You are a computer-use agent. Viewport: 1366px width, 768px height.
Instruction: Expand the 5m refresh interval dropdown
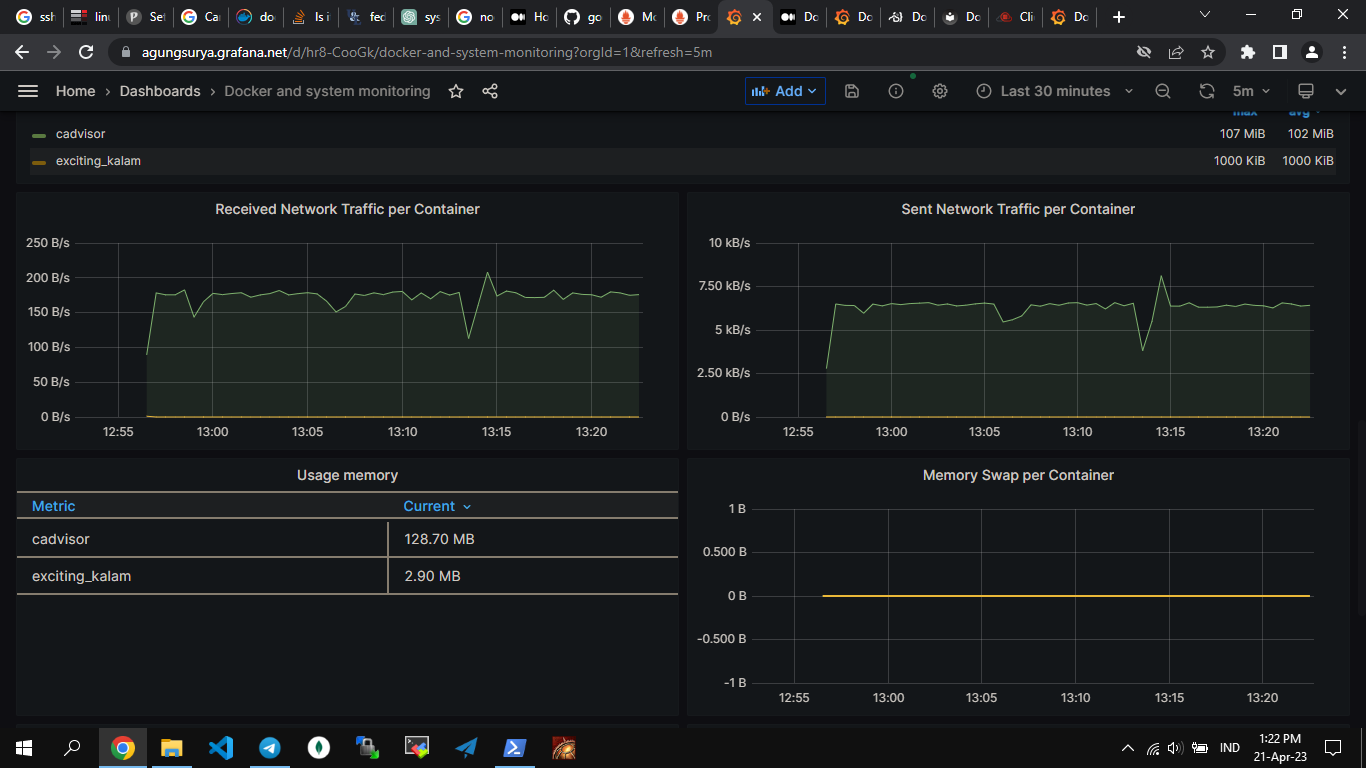tap(1251, 91)
